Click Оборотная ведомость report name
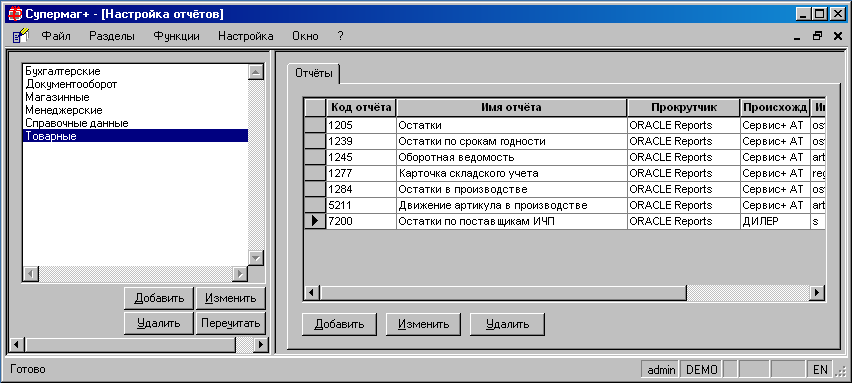Screen dimensions: 852x383 pos(512,158)
